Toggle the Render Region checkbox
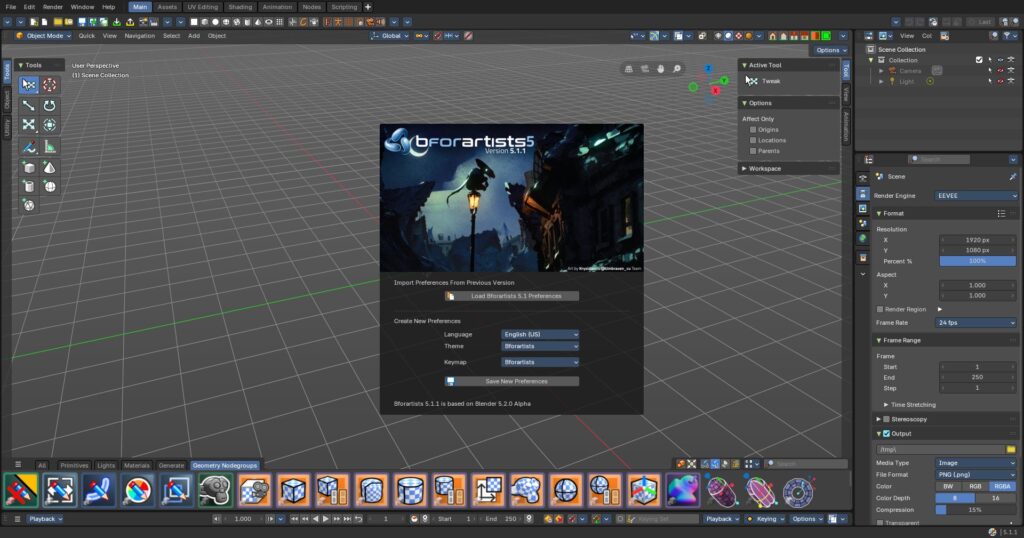 point(880,309)
